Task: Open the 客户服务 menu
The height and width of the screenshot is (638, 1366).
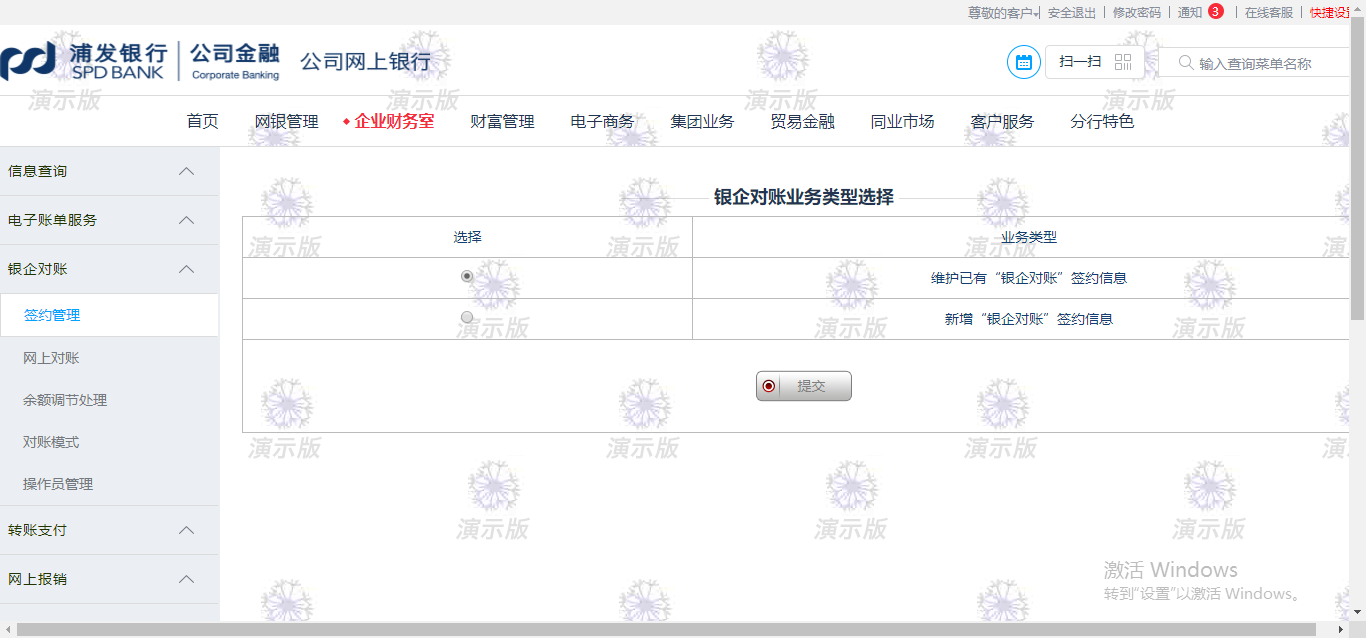Action: (x=1003, y=122)
